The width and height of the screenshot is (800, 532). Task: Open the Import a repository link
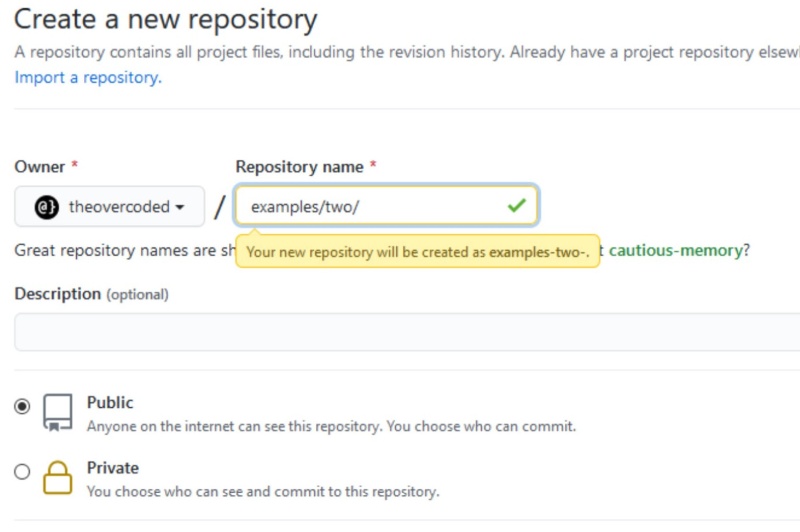point(88,78)
